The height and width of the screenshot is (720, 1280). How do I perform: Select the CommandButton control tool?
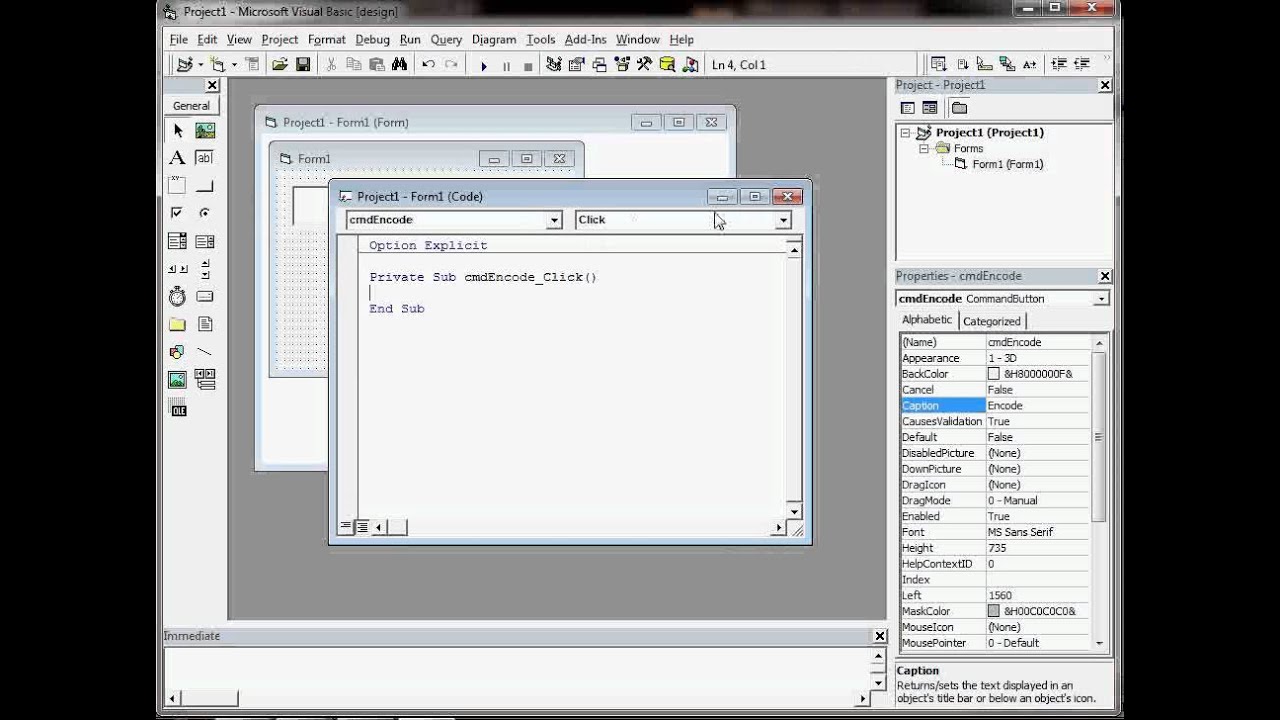205,185
